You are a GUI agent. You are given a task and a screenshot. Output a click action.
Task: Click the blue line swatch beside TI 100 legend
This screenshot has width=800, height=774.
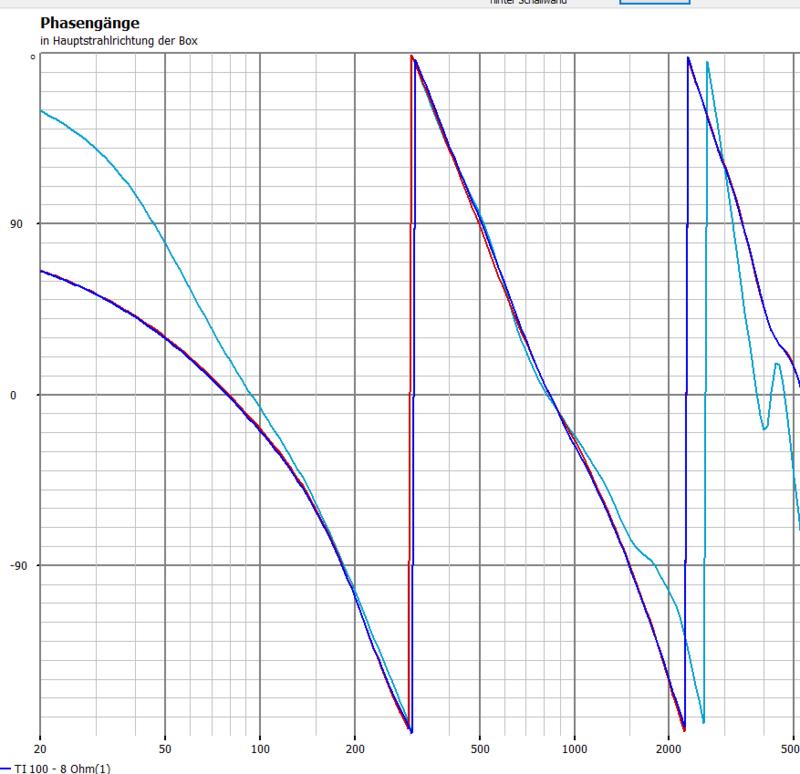tap(6, 768)
